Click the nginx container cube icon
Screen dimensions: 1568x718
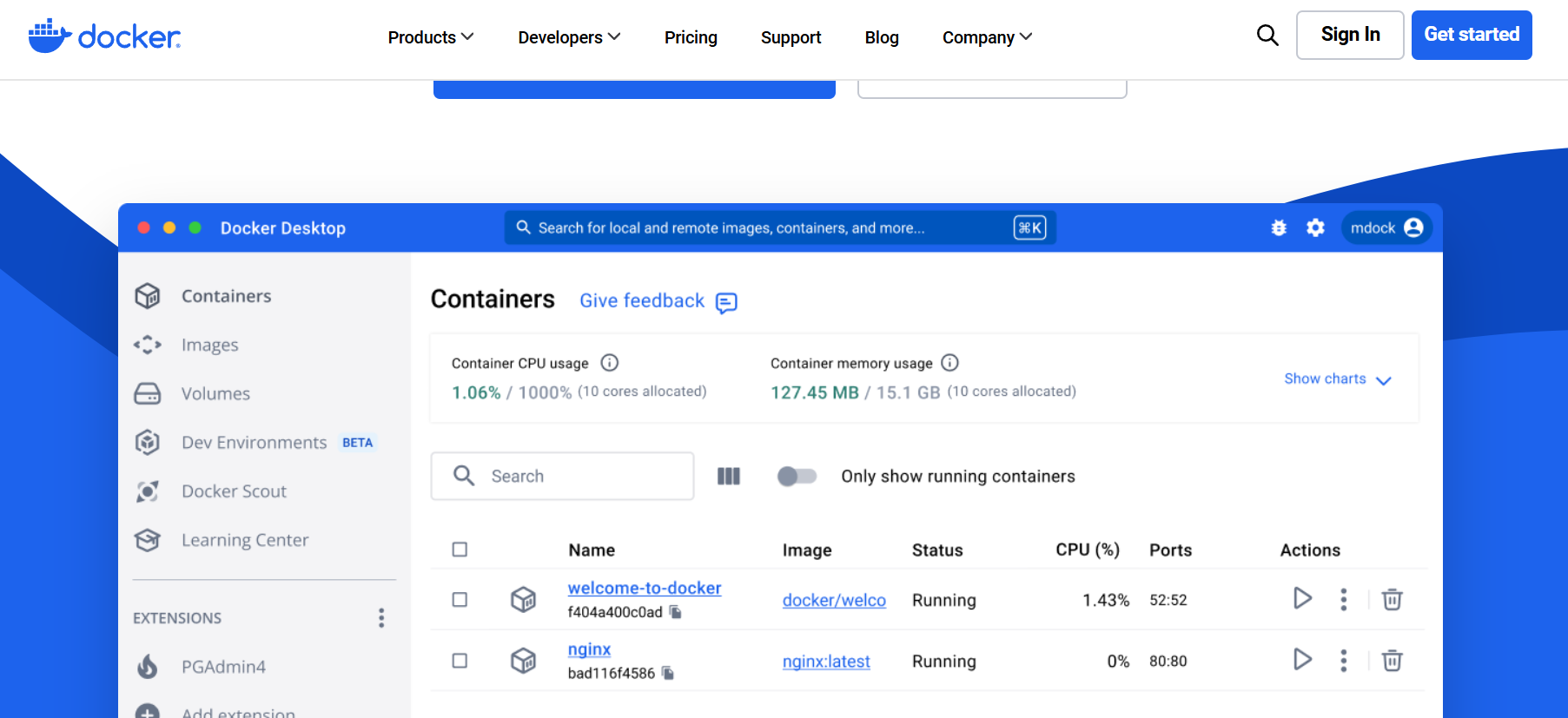(523, 661)
